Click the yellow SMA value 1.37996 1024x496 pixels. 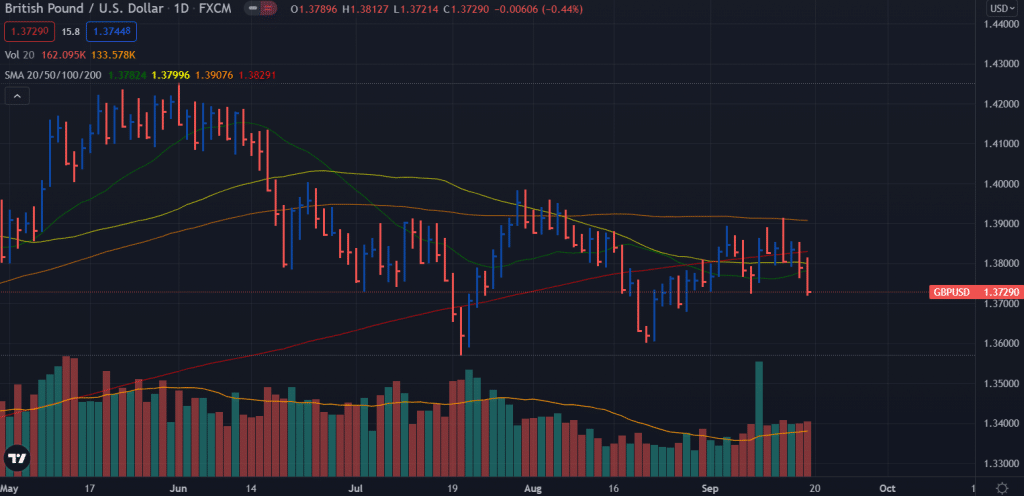(170, 75)
